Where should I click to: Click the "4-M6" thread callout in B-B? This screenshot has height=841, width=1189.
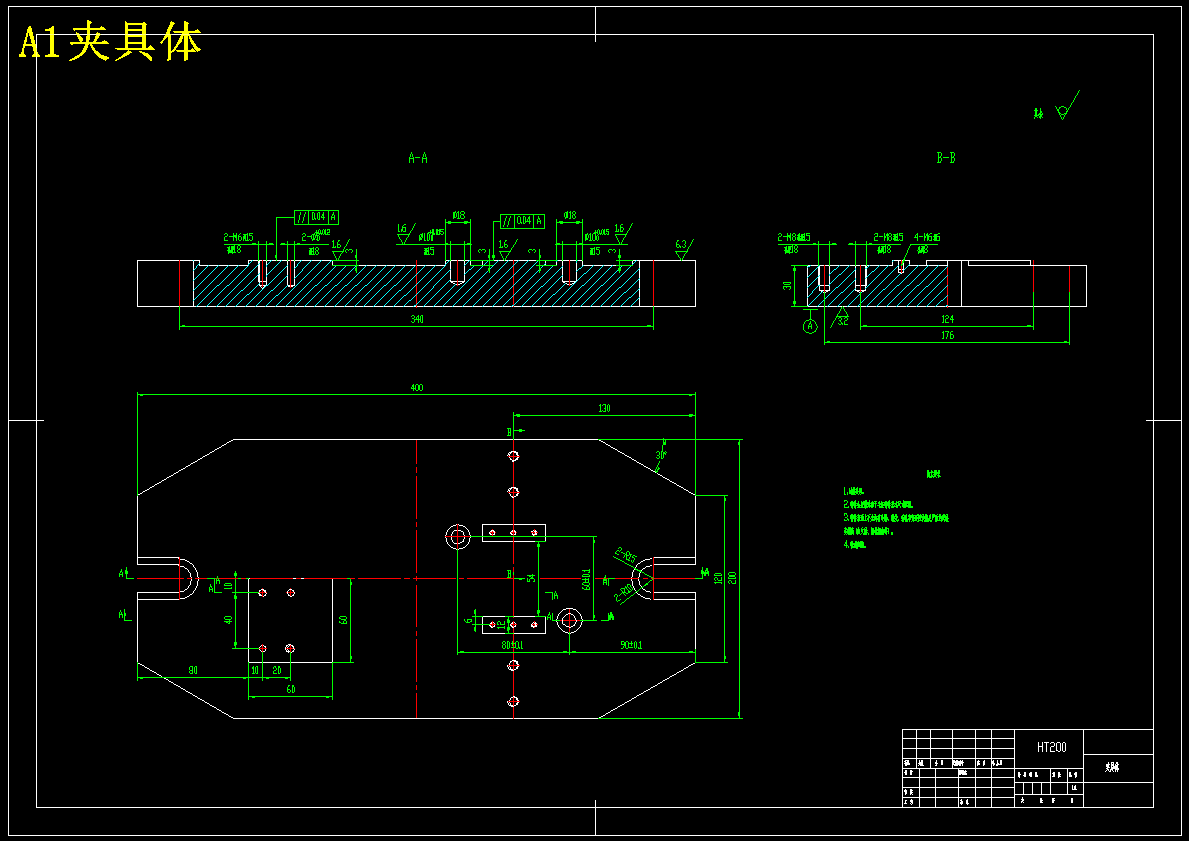[x=927, y=237]
